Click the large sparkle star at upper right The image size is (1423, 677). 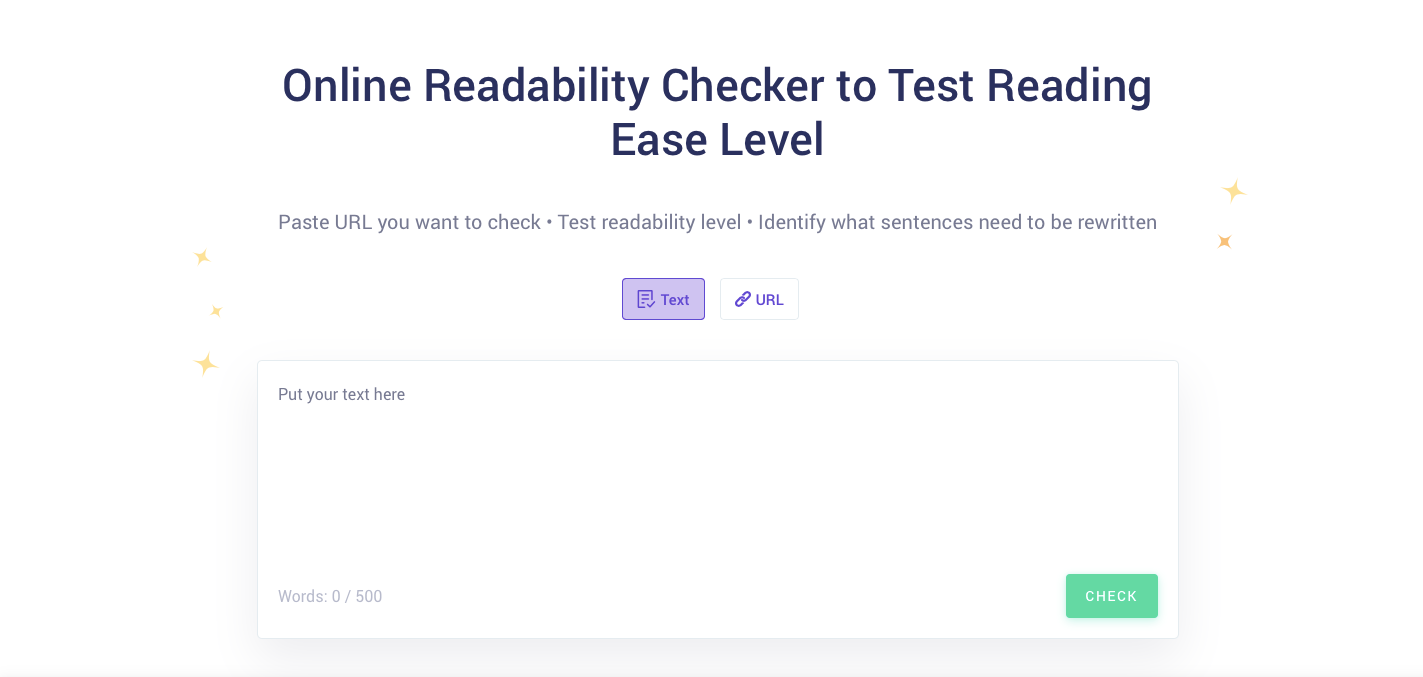(1234, 190)
